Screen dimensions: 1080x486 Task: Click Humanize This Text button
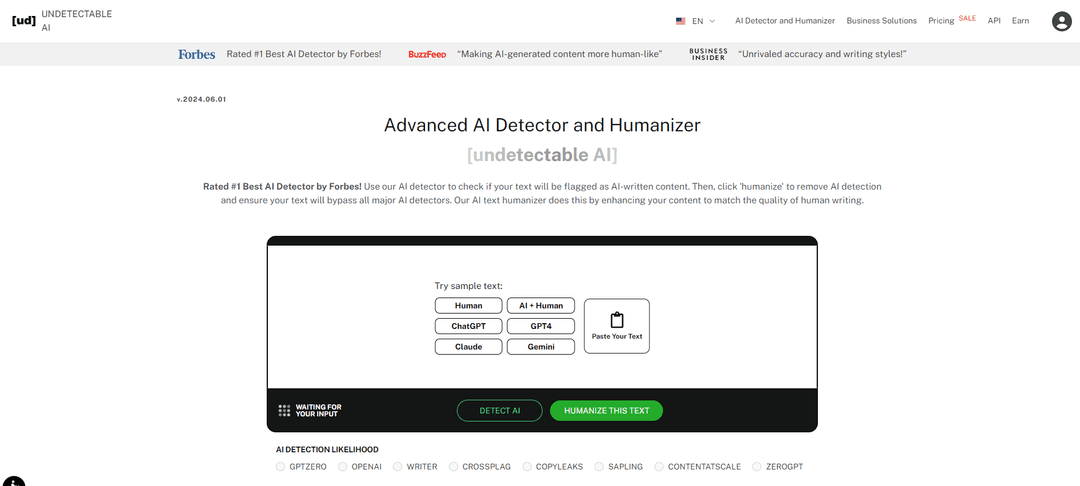click(606, 411)
